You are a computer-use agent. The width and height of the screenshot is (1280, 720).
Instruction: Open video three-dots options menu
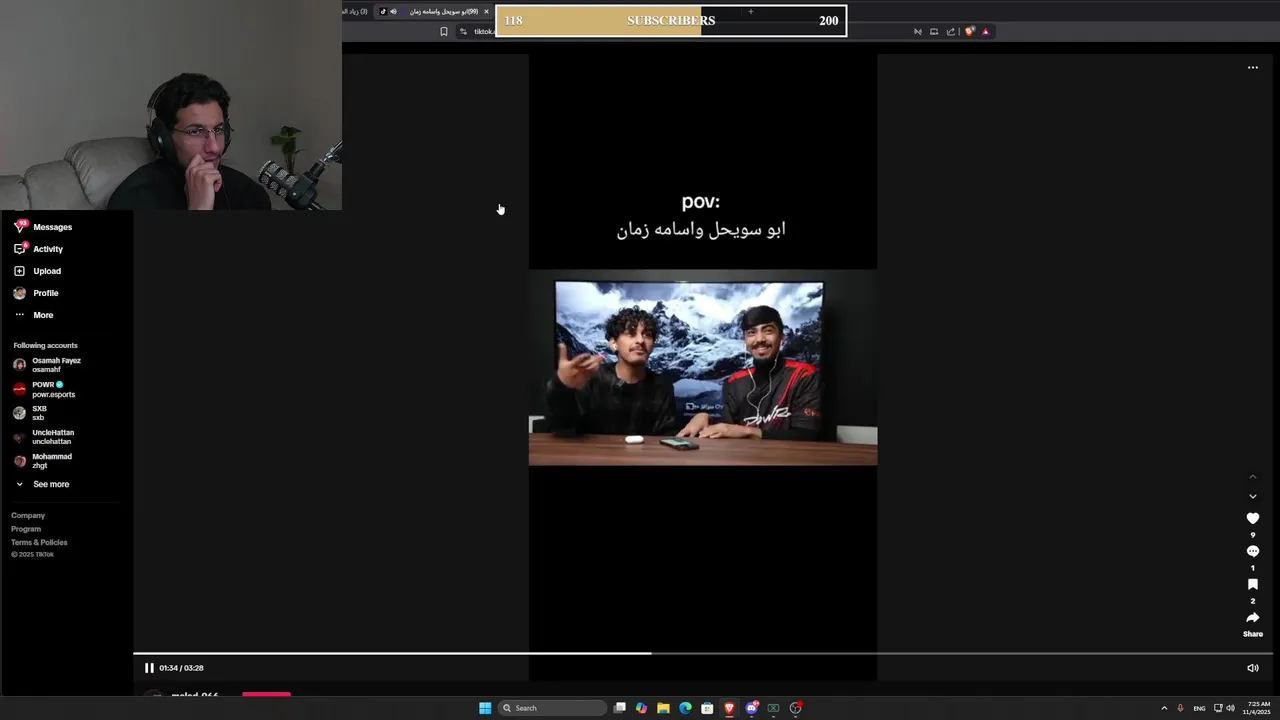tap(1252, 68)
